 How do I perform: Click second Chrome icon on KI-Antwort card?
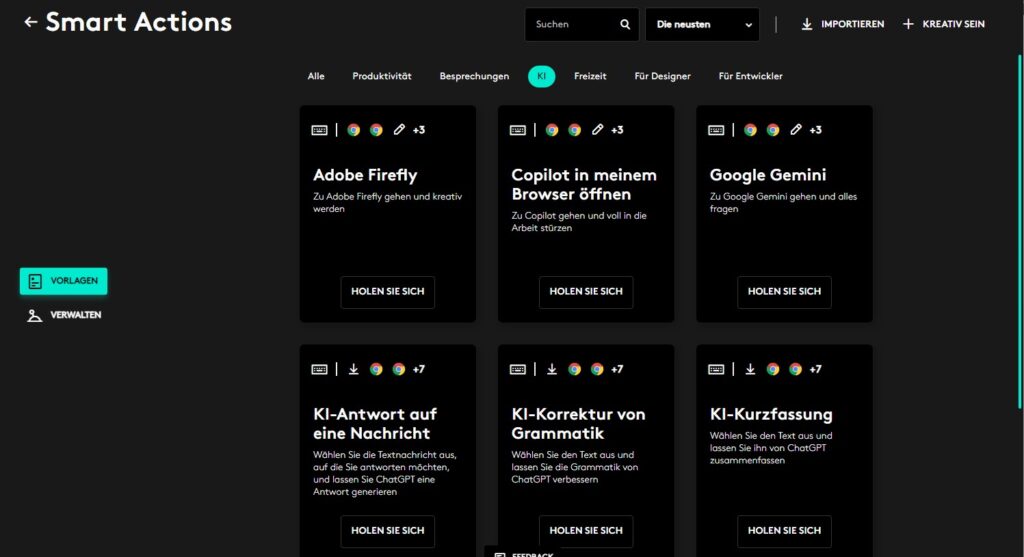tap(398, 370)
